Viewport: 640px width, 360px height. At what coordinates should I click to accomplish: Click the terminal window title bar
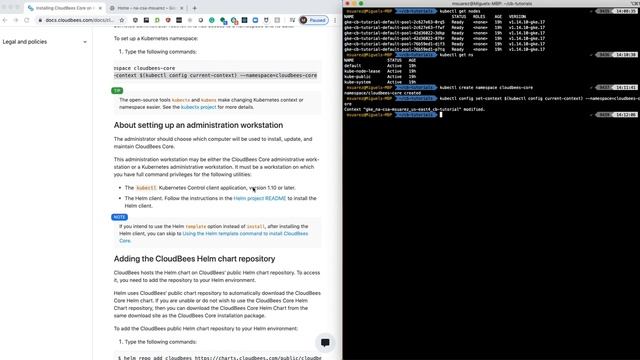[491, 3]
